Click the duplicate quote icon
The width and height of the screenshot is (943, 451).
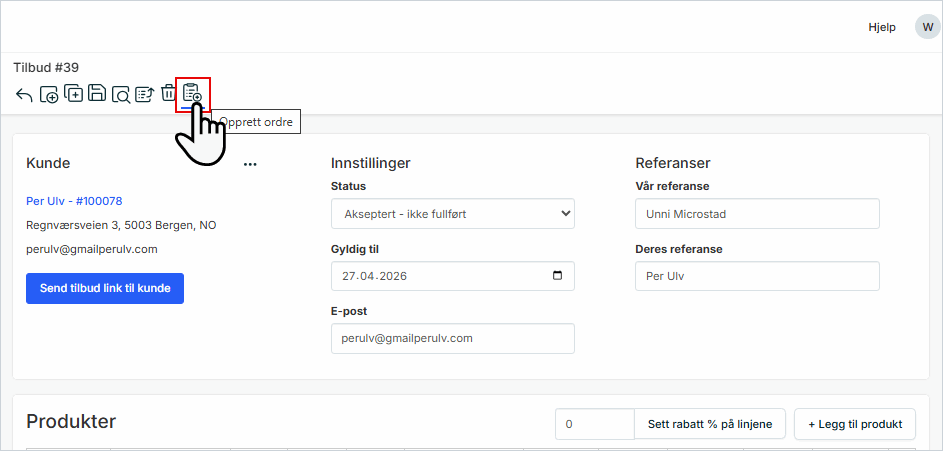[73, 94]
